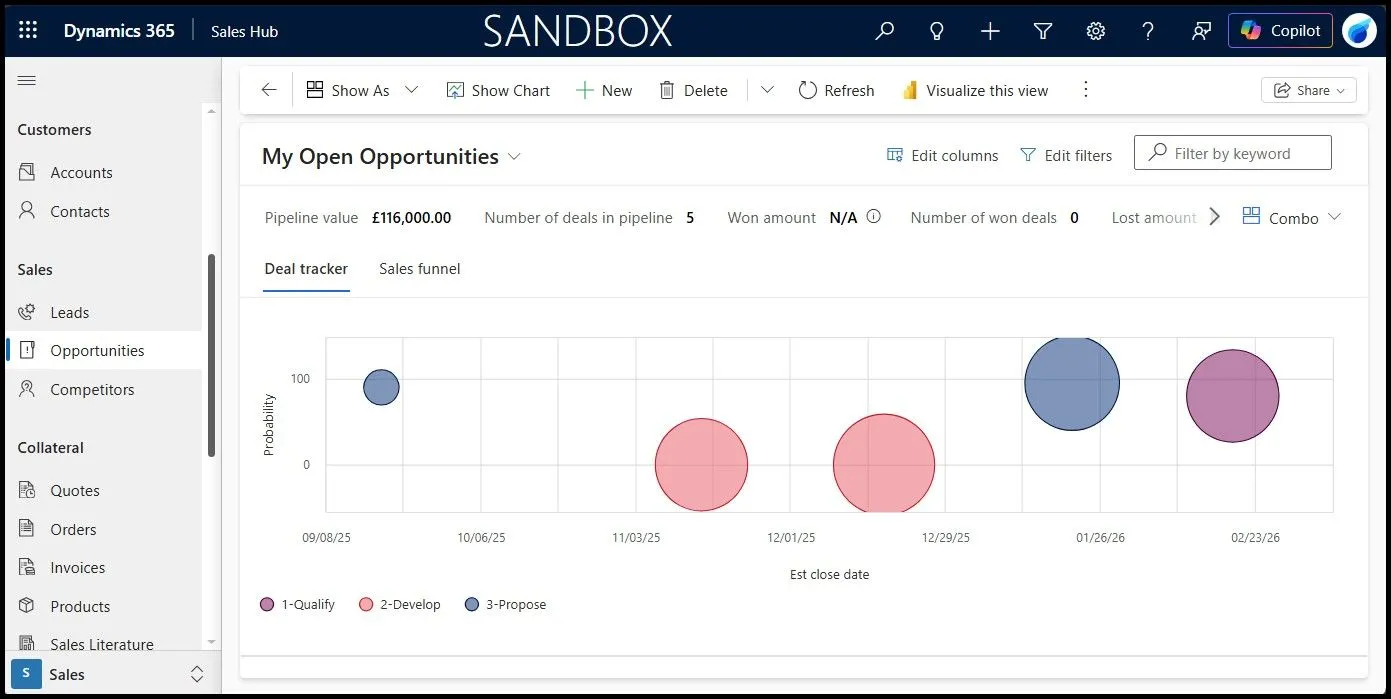Screen dimensions: 1391x699
Task: Click the quick create plus icon
Action: click(990, 31)
